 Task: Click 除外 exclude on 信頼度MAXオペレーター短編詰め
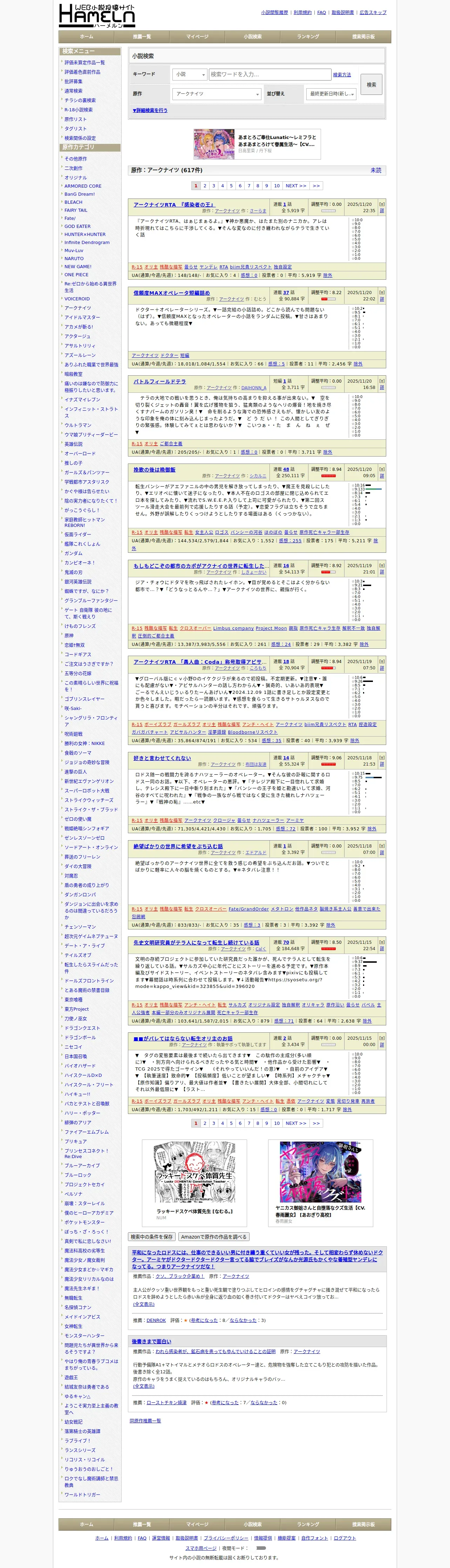coord(358,363)
